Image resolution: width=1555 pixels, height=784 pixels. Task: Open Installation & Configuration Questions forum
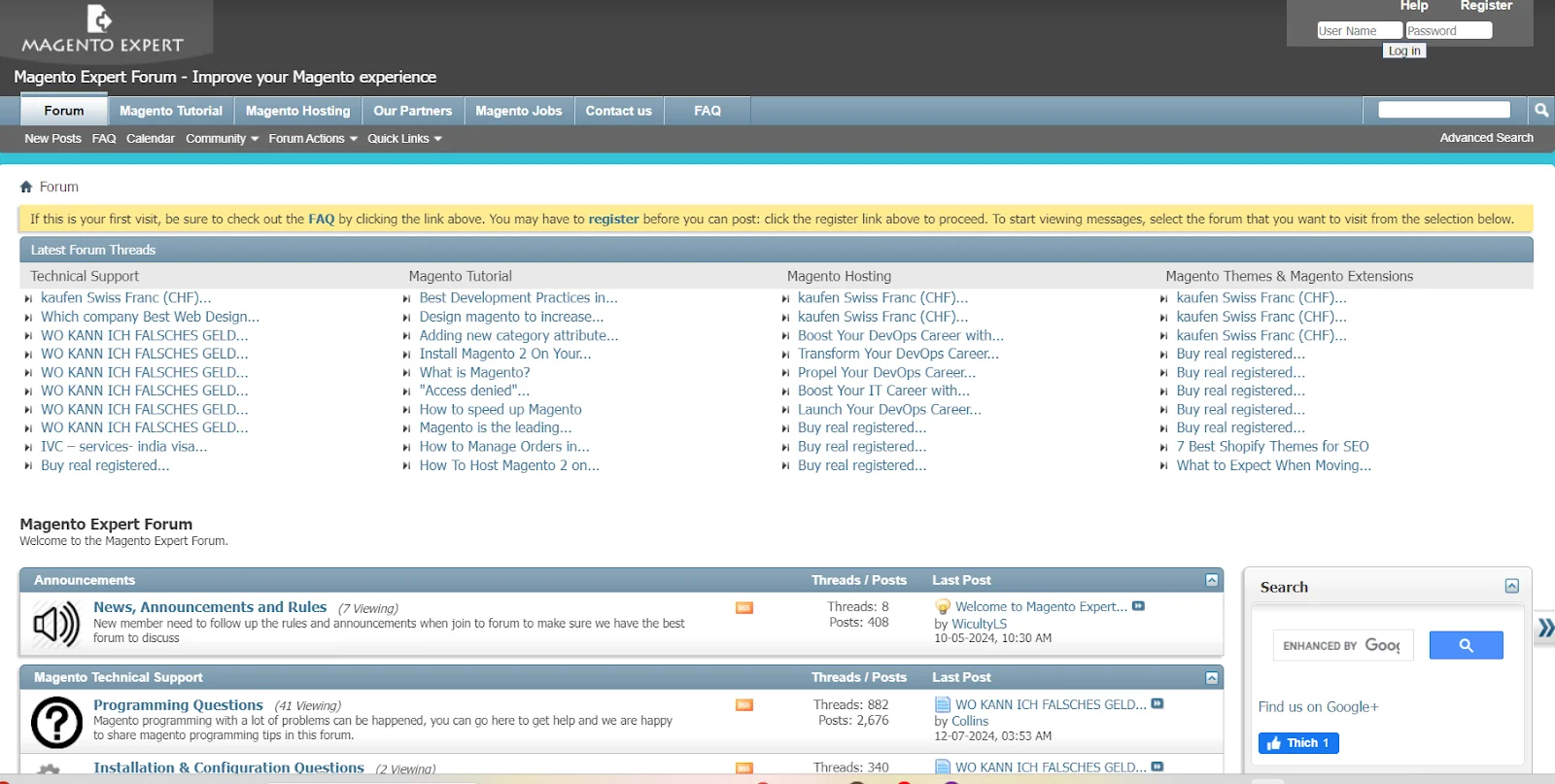point(228,767)
